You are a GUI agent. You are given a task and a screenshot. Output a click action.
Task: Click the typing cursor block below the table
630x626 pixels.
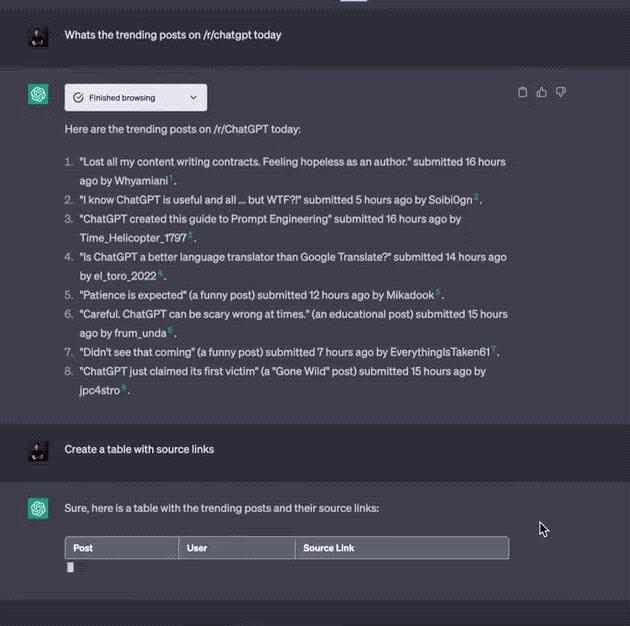(x=70, y=567)
